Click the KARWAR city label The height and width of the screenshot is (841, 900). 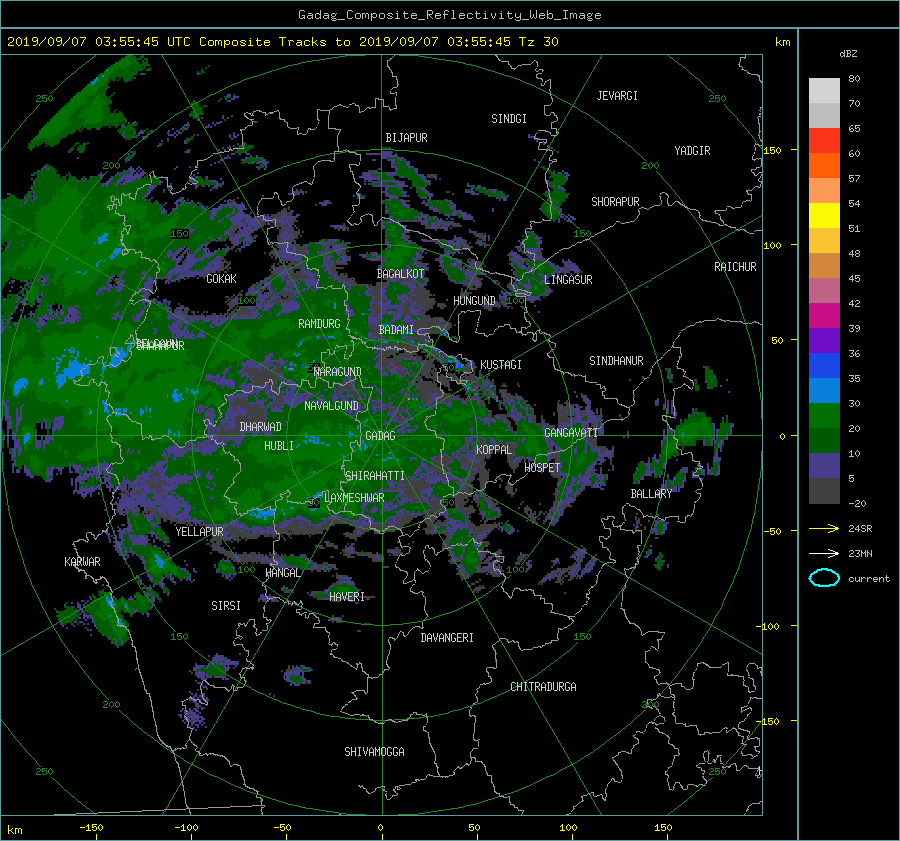pyautogui.click(x=82, y=561)
